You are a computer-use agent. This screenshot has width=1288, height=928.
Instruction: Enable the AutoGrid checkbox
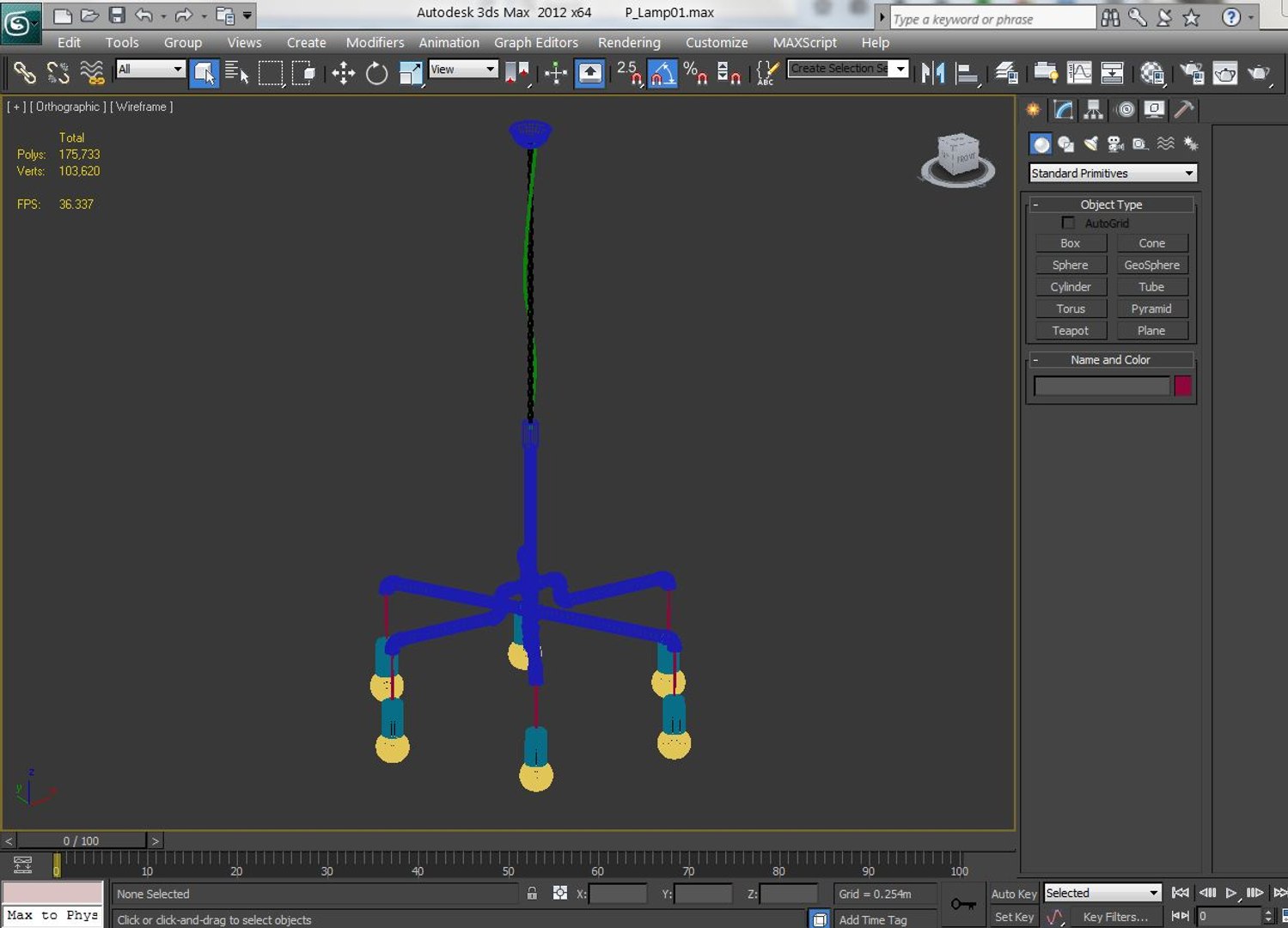click(x=1068, y=223)
